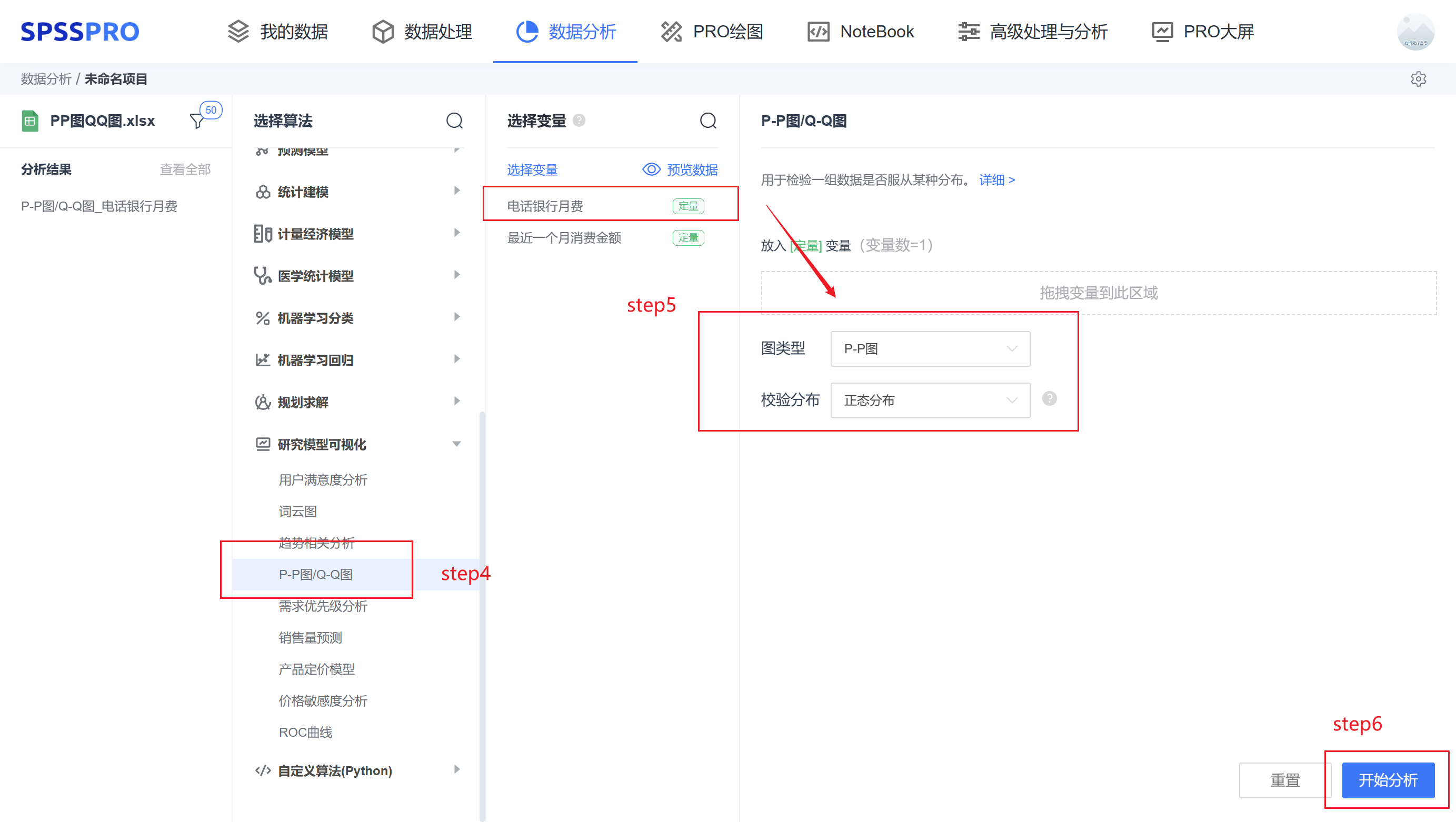Click the 自定义算法(Python) code icon
This screenshot has width=1456, height=822.
coord(263,770)
